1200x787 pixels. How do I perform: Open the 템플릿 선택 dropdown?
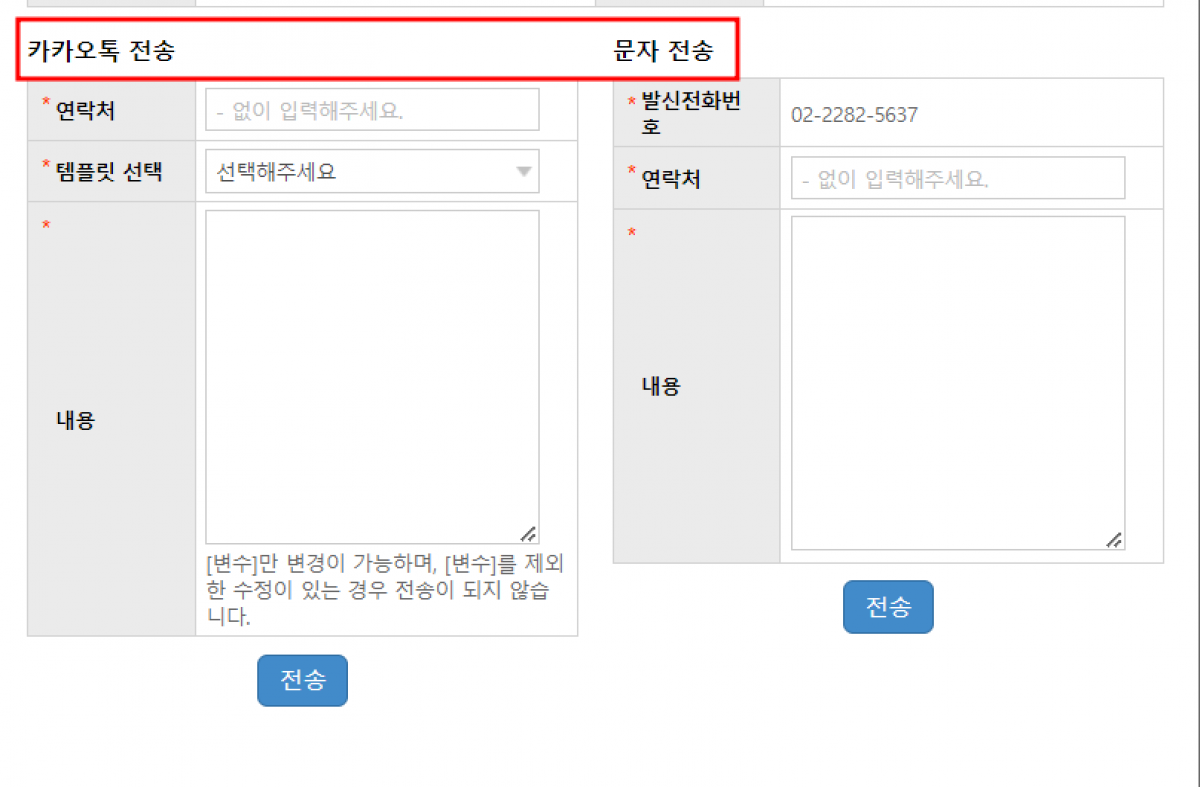(371, 171)
